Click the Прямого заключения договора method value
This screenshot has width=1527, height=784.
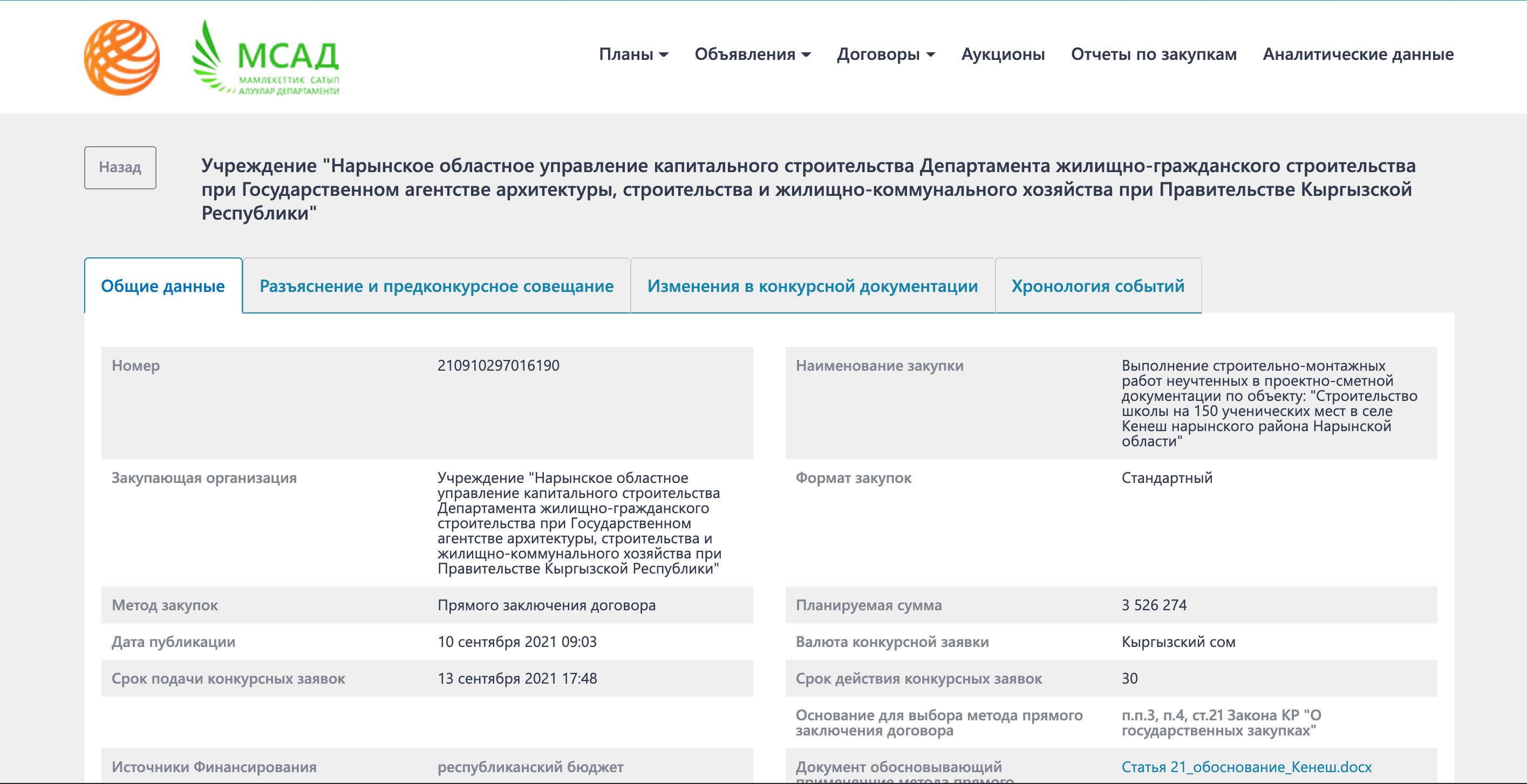pos(546,605)
